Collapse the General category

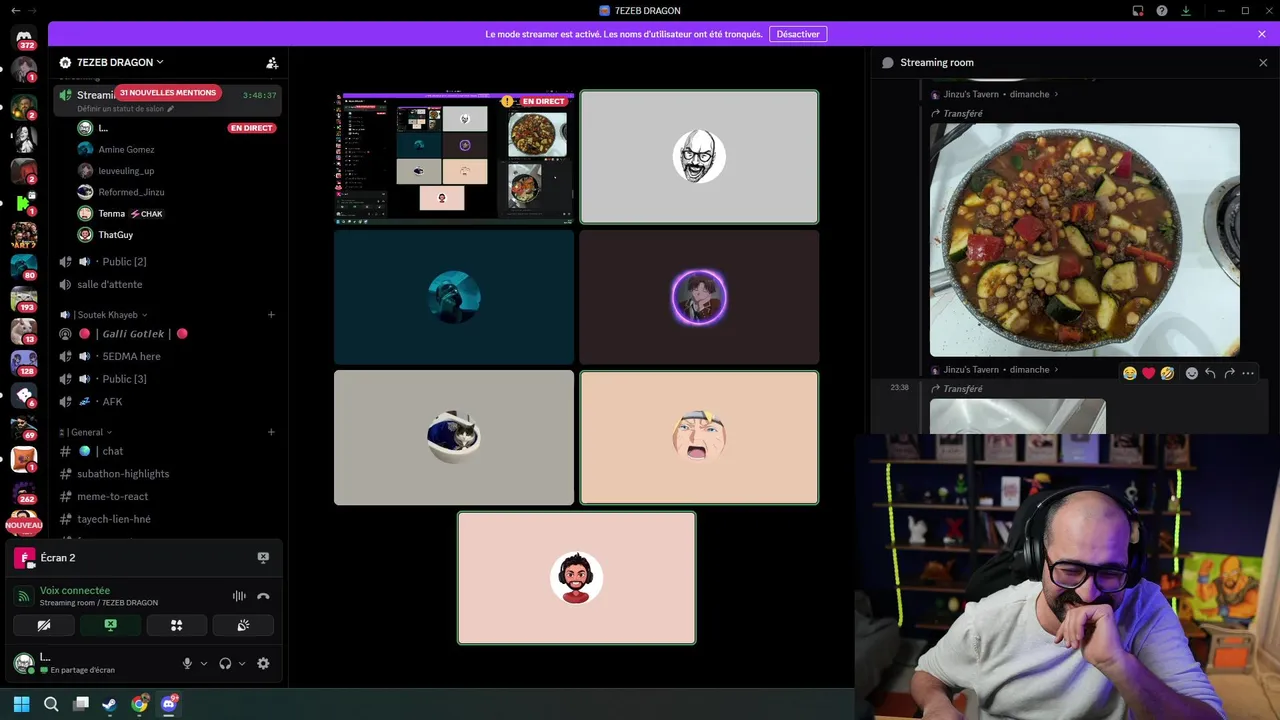86,432
